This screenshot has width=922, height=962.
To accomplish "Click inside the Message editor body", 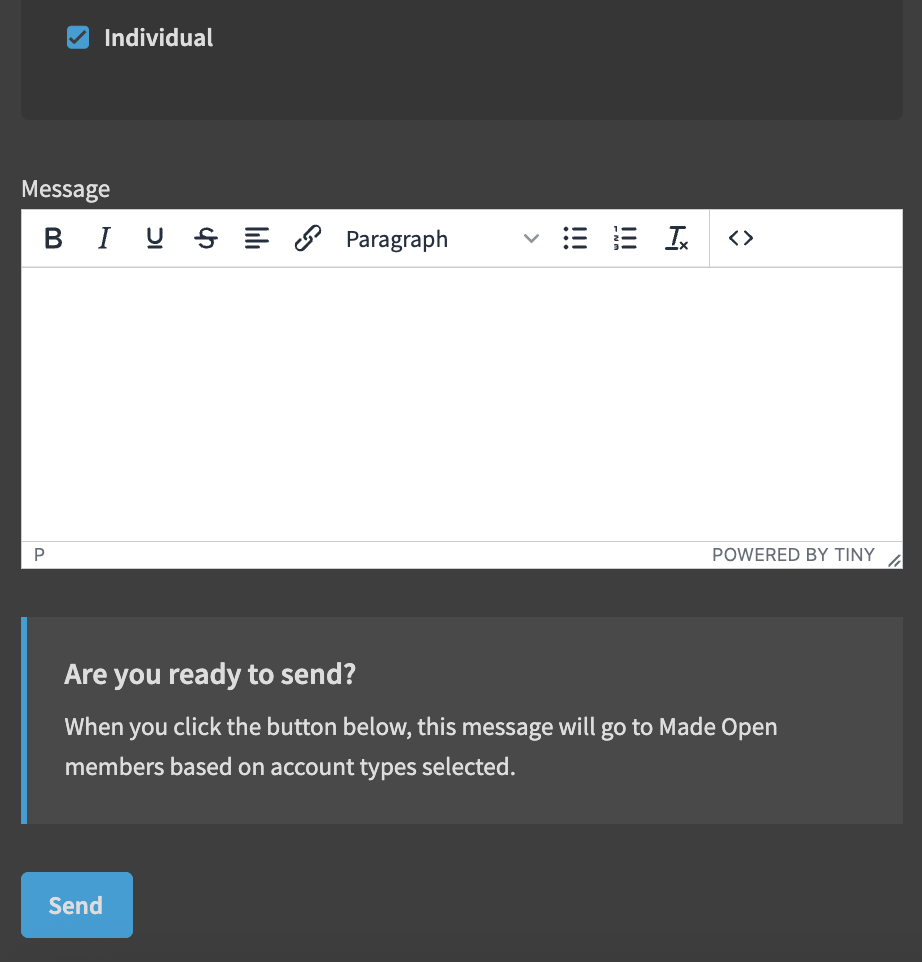I will (x=461, y=403).
